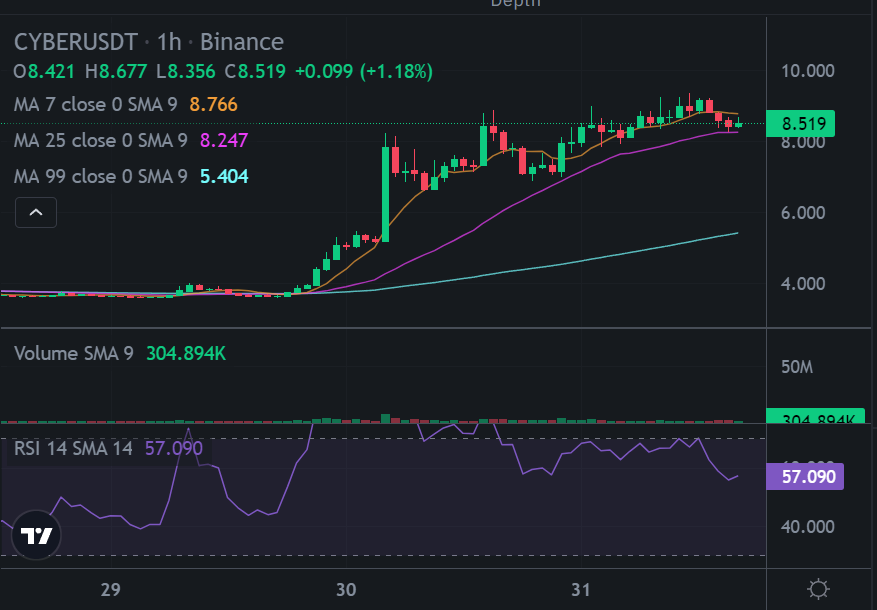
Task: Click the MA 7 value 8.766
Action: coord(214,105)
